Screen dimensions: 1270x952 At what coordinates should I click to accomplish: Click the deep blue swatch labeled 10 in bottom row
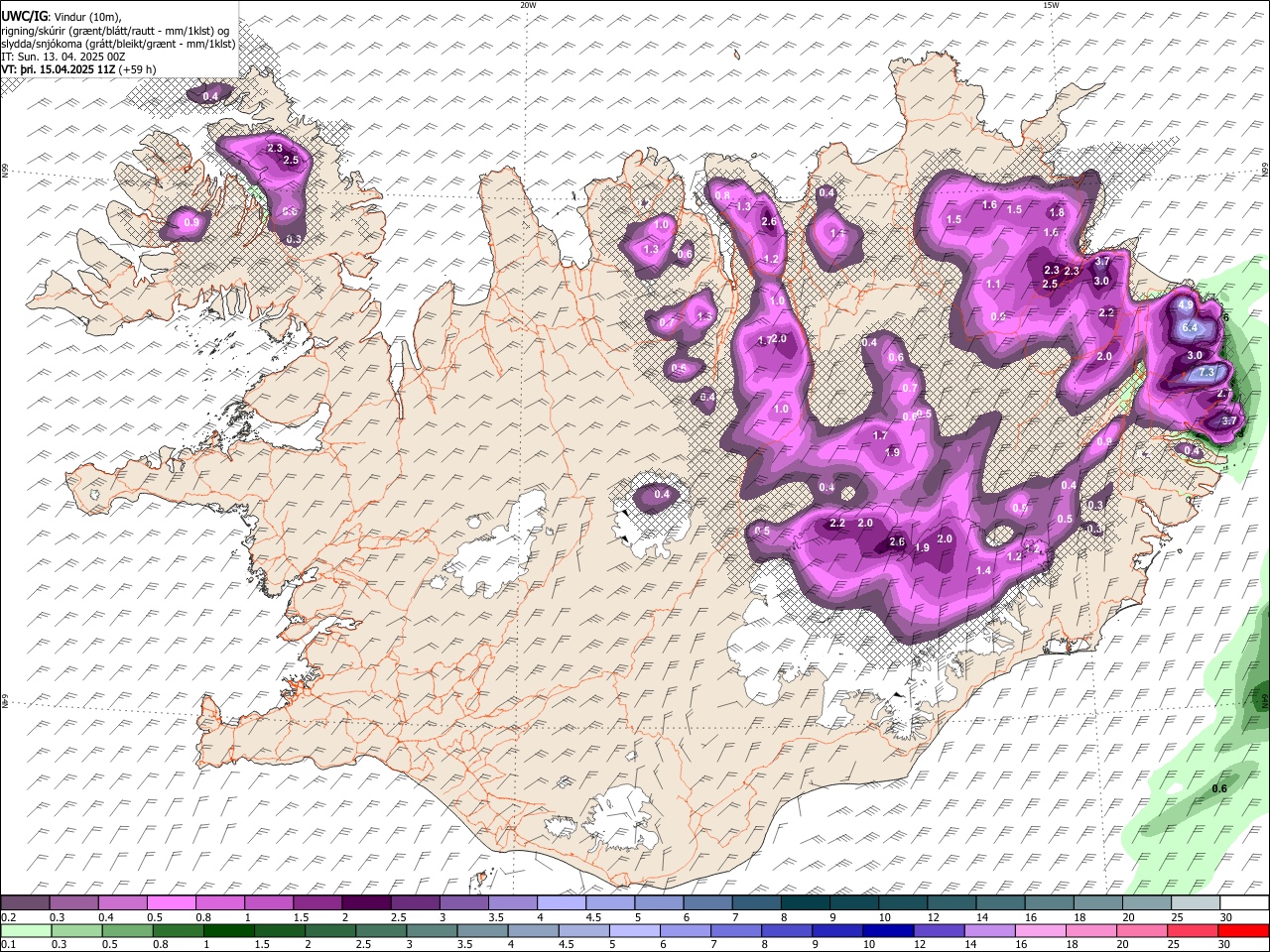888,929
